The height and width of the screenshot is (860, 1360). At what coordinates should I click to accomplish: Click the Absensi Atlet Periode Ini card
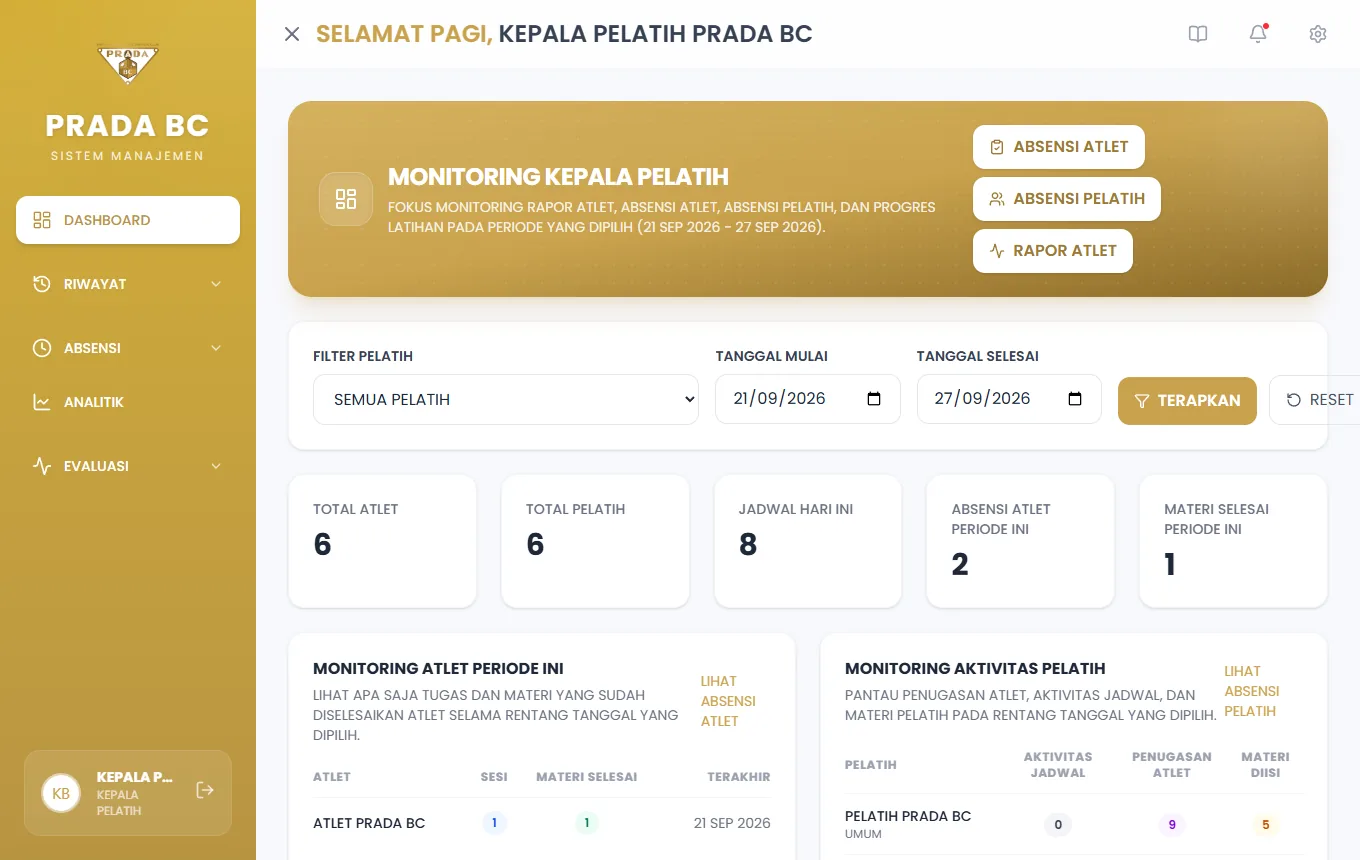(1021, 541)
